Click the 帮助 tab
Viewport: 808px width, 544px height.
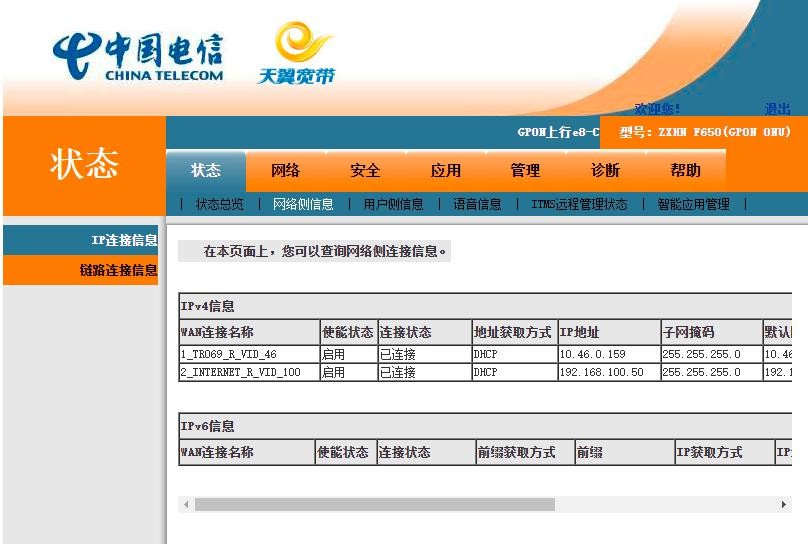pos(685,171)
